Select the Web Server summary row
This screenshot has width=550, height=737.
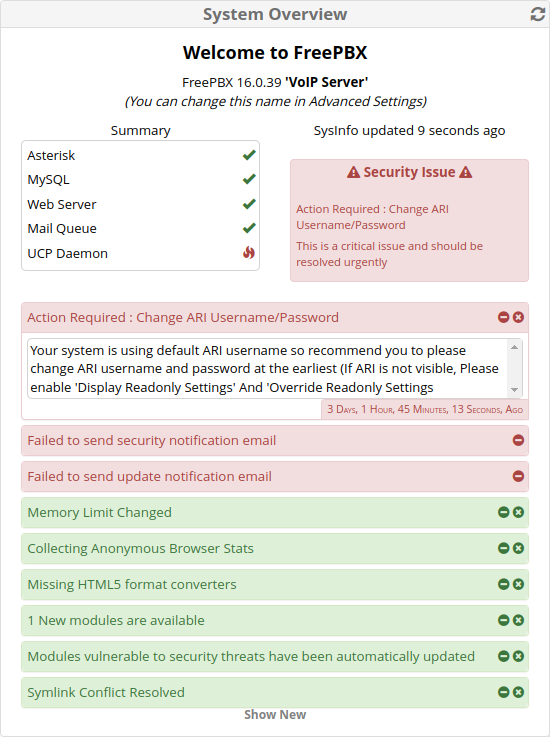click(141, 204)
